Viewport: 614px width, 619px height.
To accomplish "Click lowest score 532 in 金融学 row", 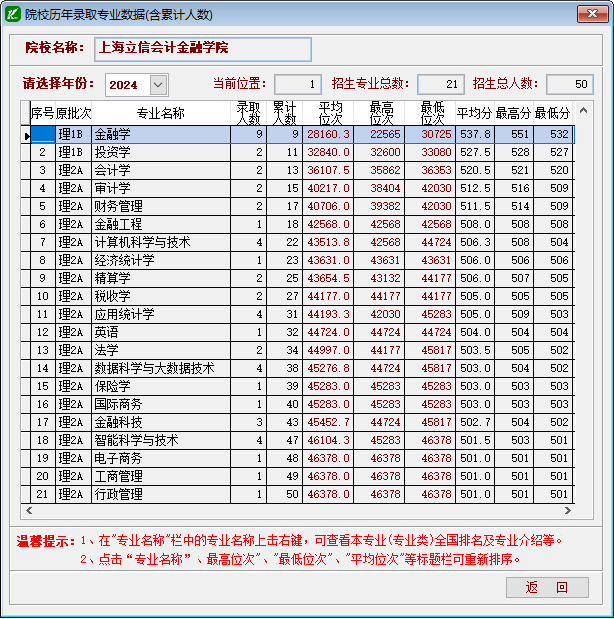I will 553,135.
